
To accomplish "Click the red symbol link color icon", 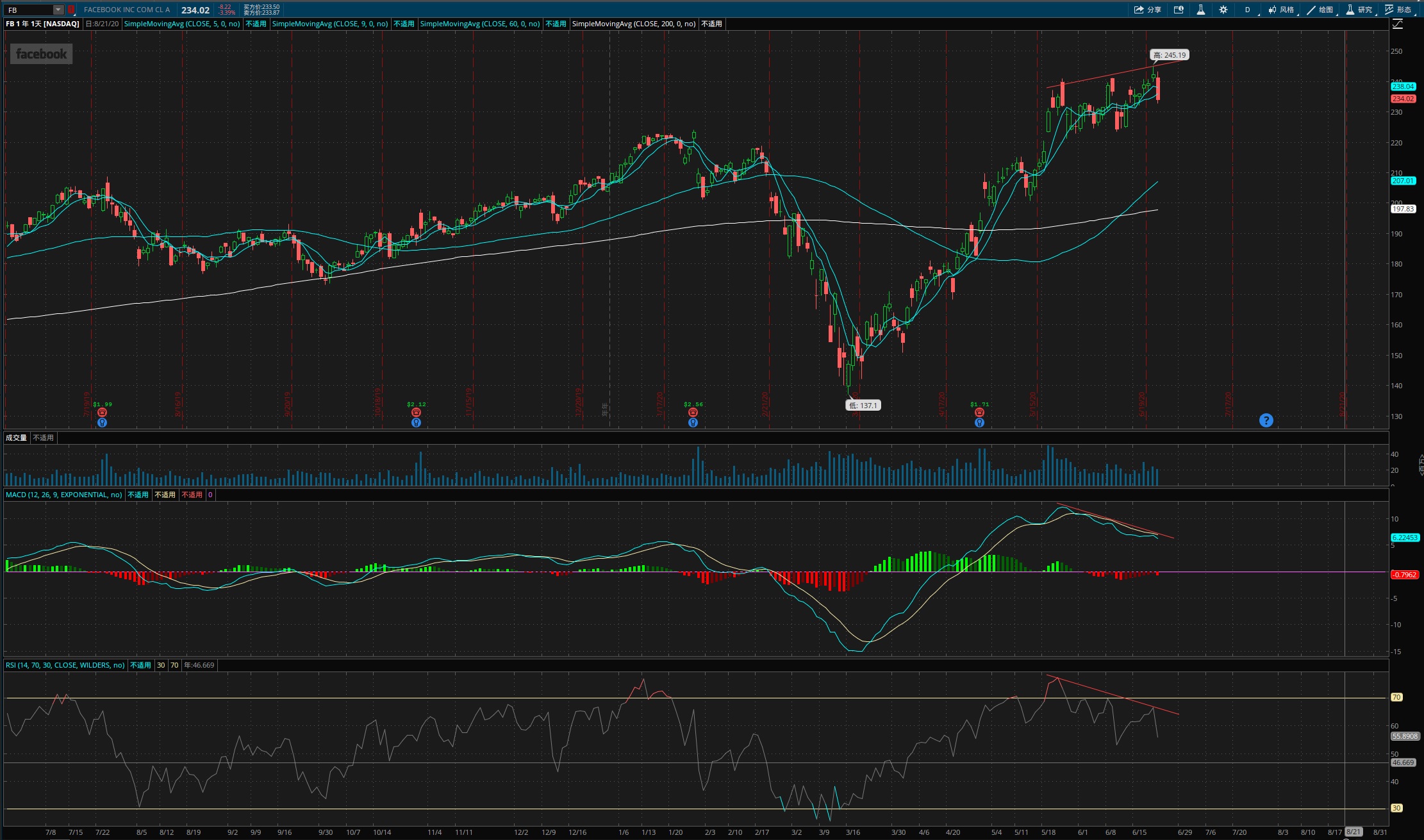I will point(71,10).
